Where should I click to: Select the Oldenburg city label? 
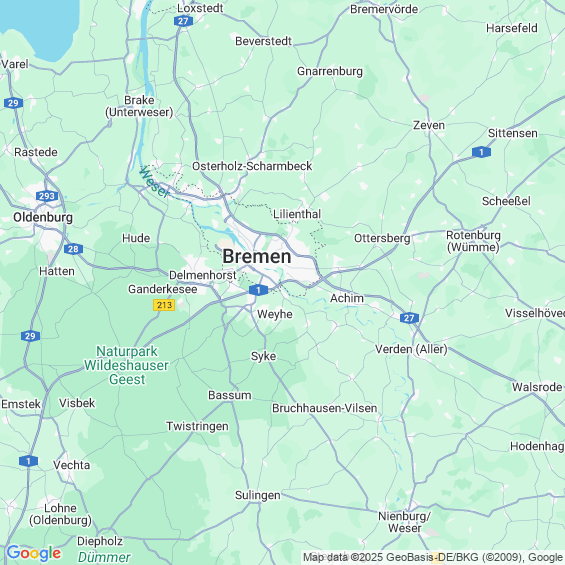(43, 217)
